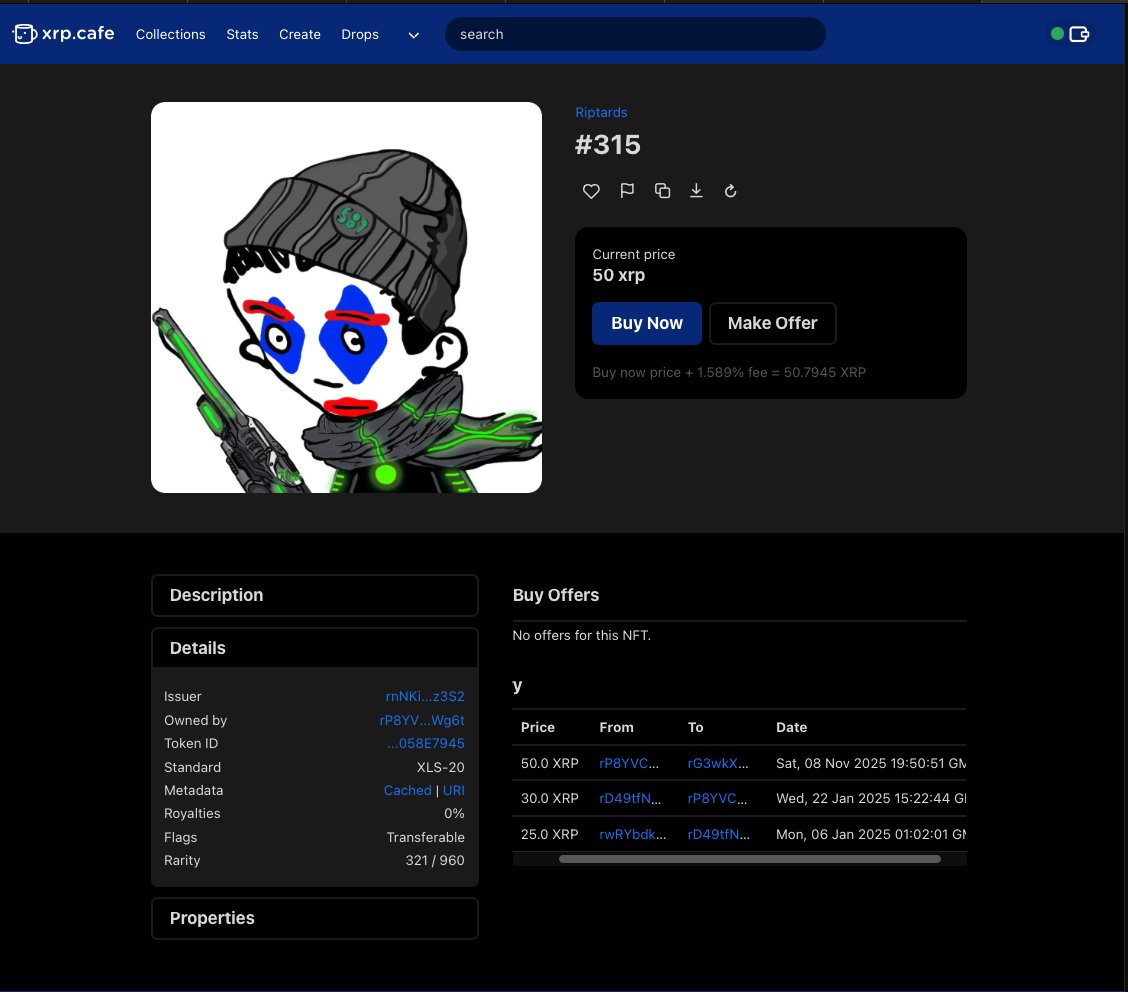
Task: Copy the NFT link using the copy icon
Action: click(x=662, y=190)
